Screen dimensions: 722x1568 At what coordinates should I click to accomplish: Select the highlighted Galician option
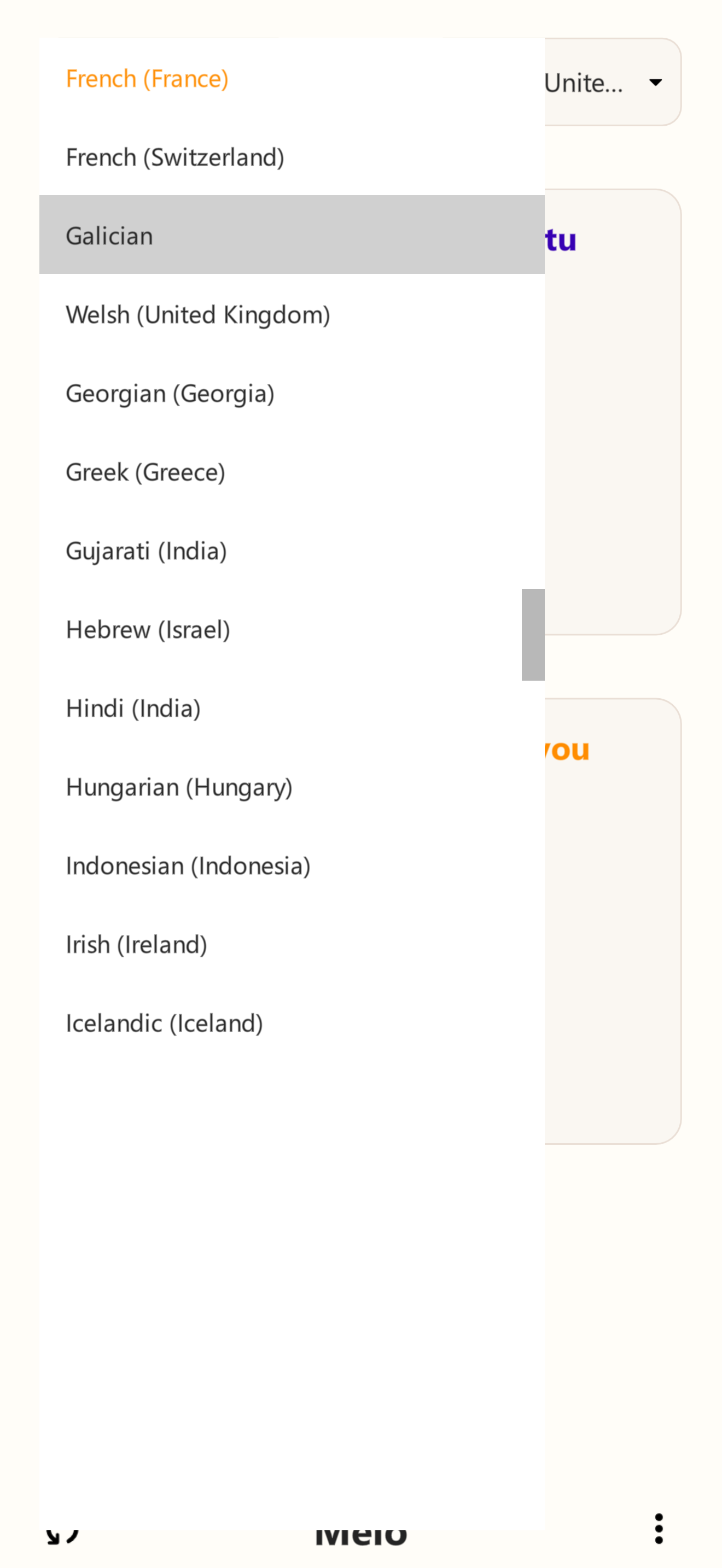292,235
